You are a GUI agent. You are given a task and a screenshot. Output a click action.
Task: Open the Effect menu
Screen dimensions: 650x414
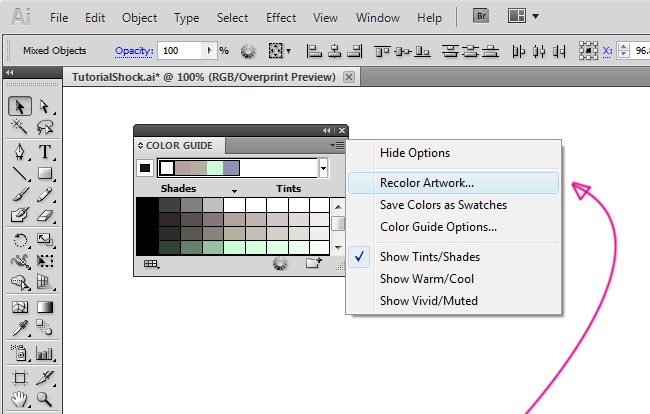(281, 18)
